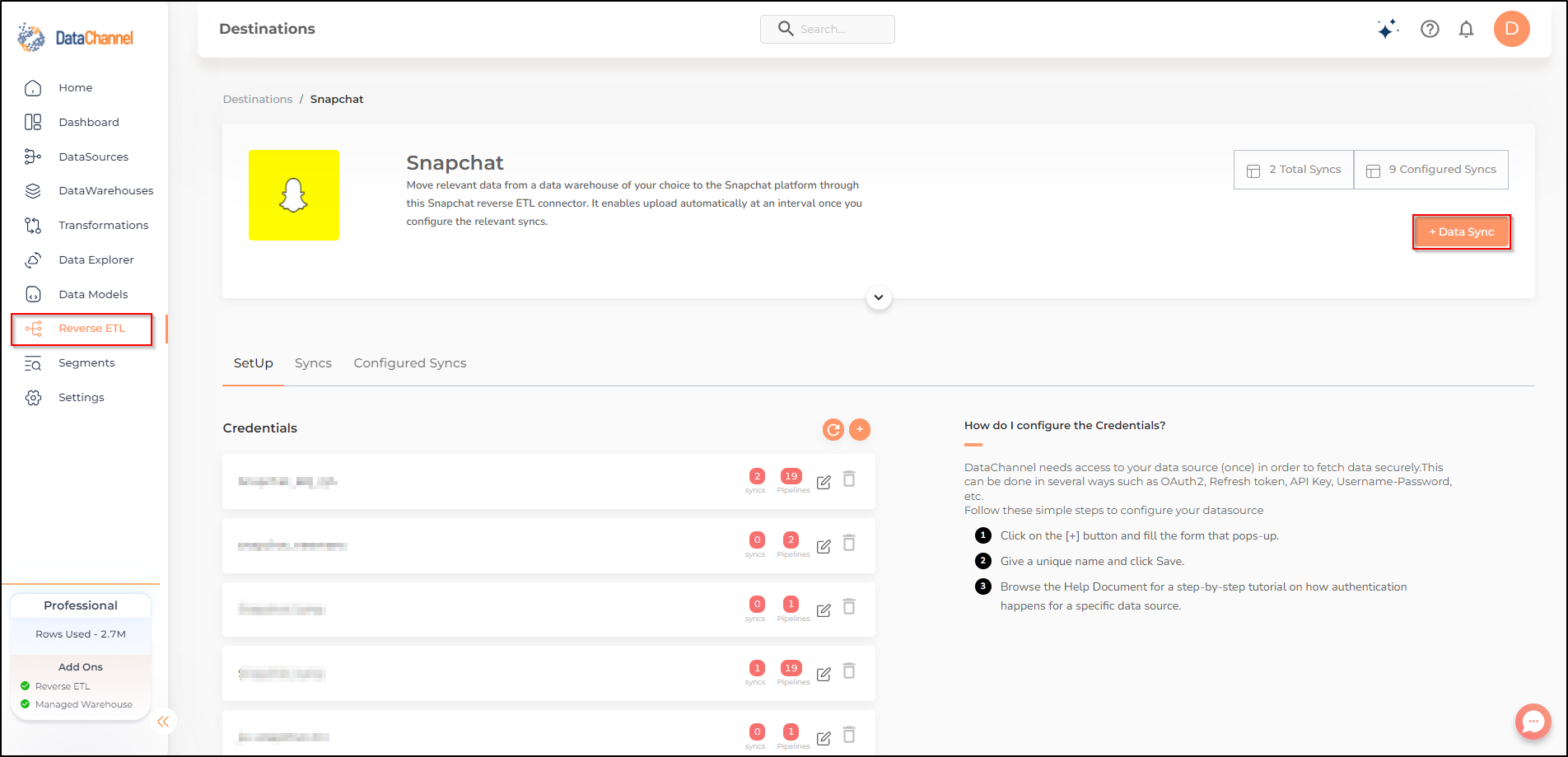Image resolution: width=1568 pixels, height=757 pixels.
Task: Click the second credential's 2 pipelines badge
Action: tap(791, 540)
